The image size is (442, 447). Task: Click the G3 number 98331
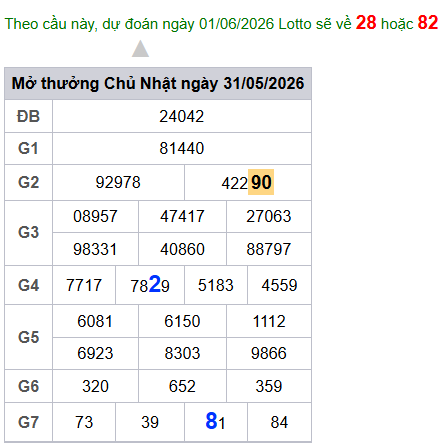point(95,249)
